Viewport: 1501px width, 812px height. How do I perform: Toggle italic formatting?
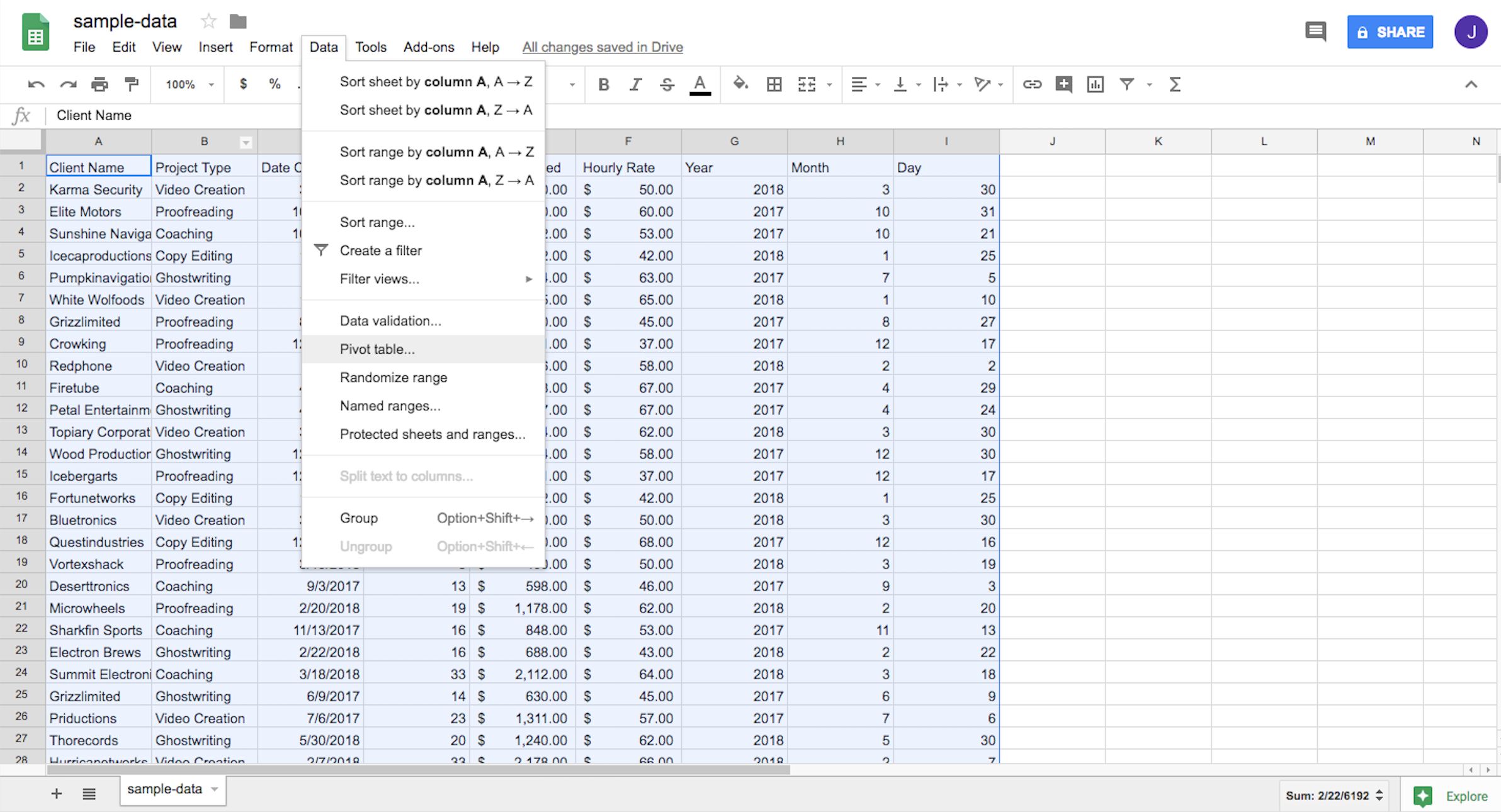point(635,84)
